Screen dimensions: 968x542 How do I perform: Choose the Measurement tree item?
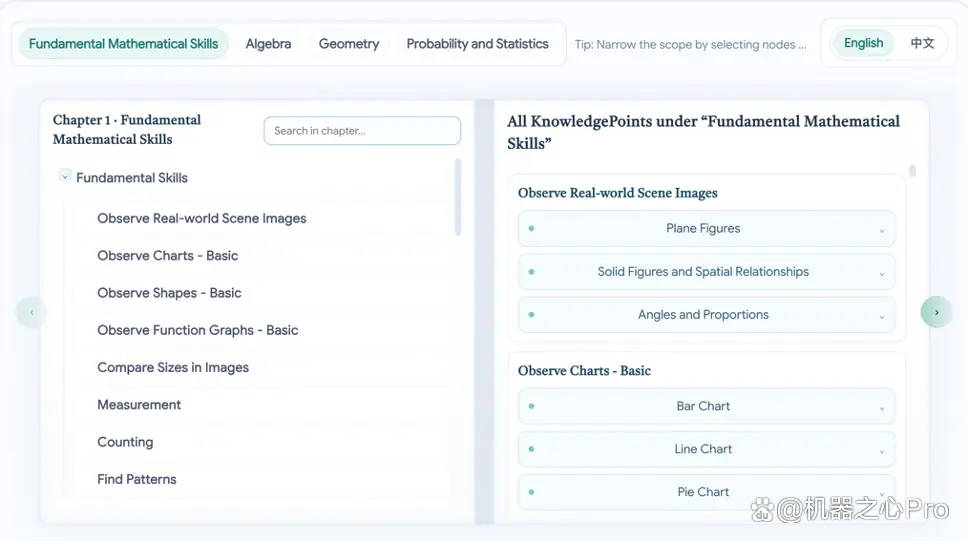pos(139,405)
